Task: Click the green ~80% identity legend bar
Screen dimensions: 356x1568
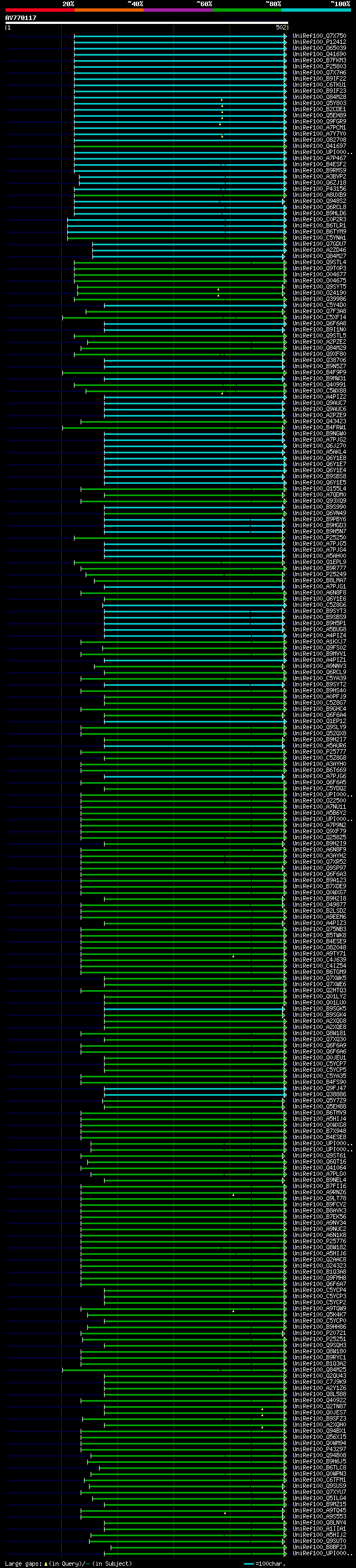Action: pyautogui.click(x=247, y=10)
